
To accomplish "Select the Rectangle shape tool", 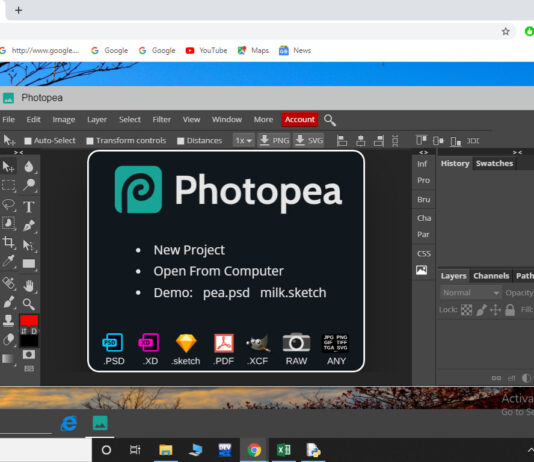I will coord(29,264).
